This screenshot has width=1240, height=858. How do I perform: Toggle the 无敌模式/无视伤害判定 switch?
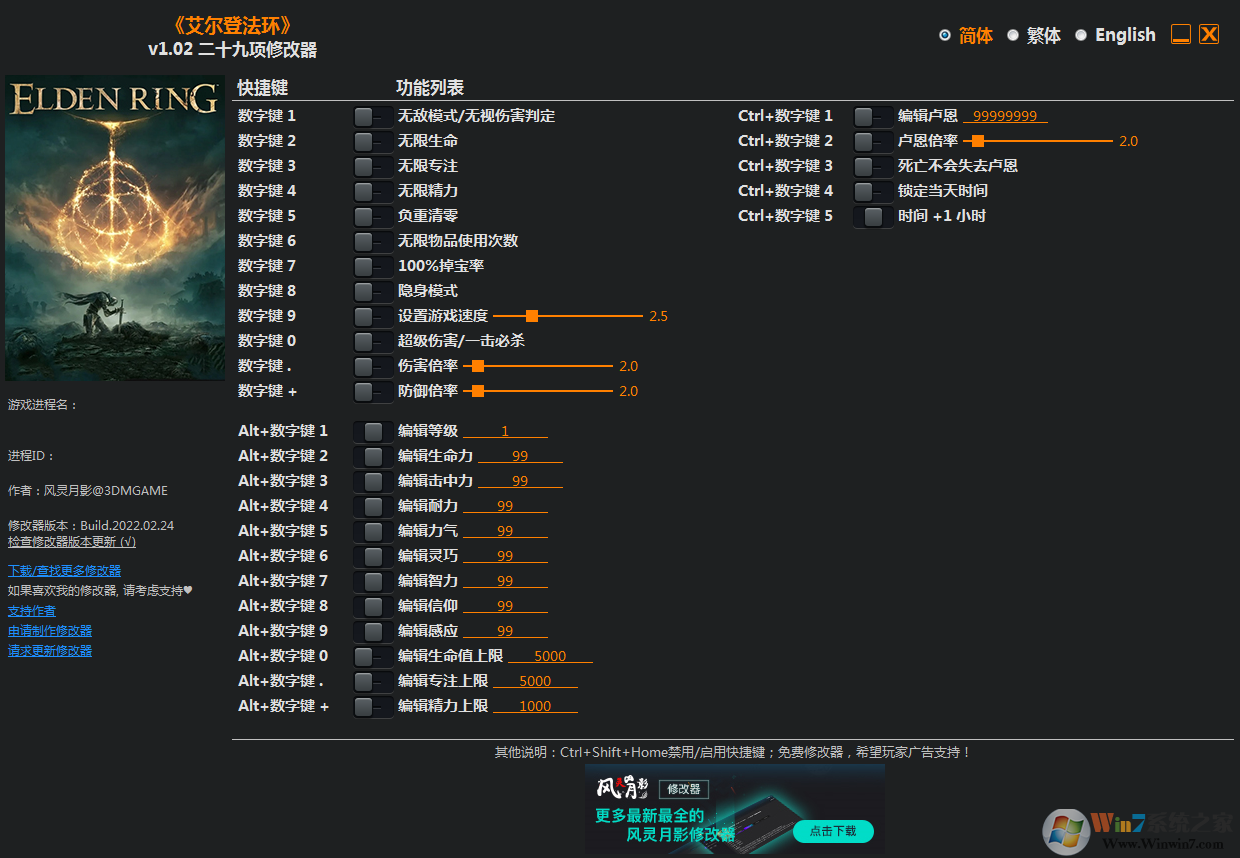point(372,115)
